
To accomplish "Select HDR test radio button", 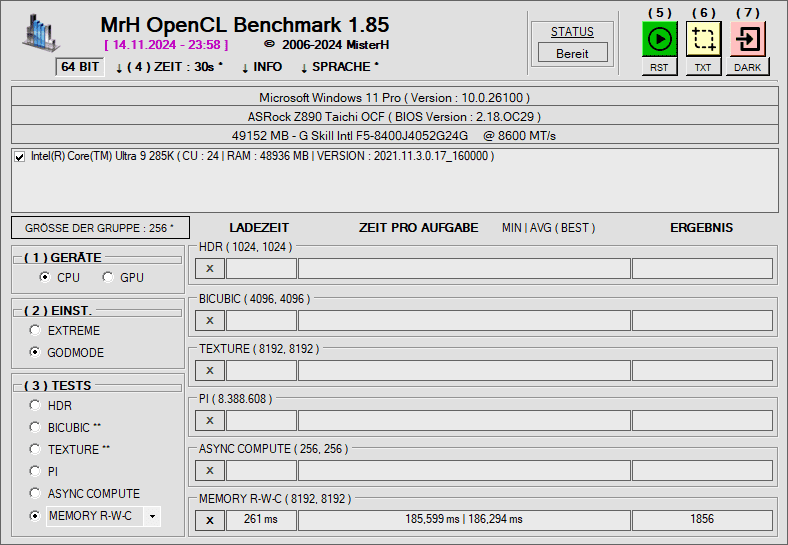I will click(35, 405).
